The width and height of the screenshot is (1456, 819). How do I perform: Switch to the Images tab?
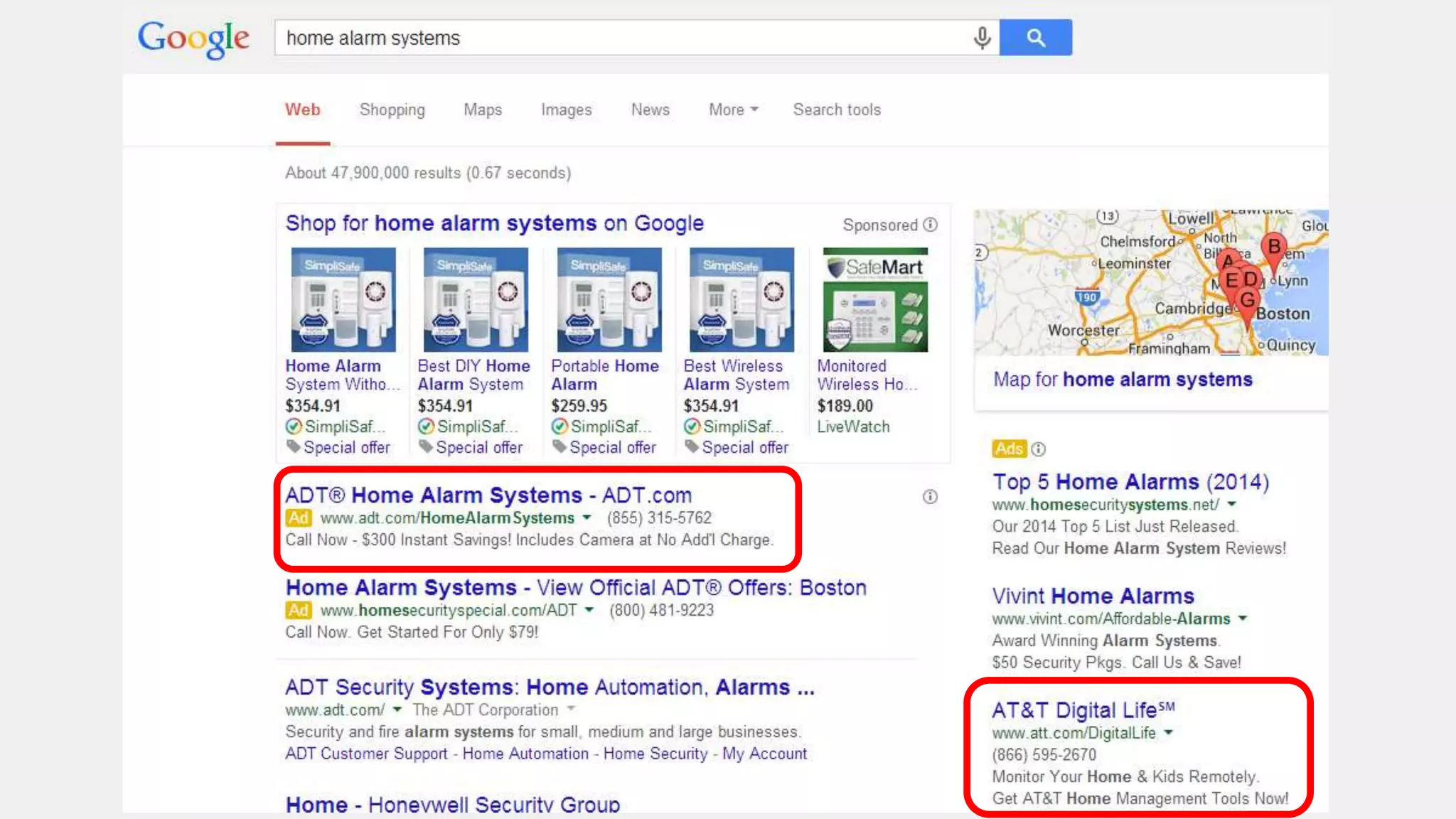coord(566,109)
